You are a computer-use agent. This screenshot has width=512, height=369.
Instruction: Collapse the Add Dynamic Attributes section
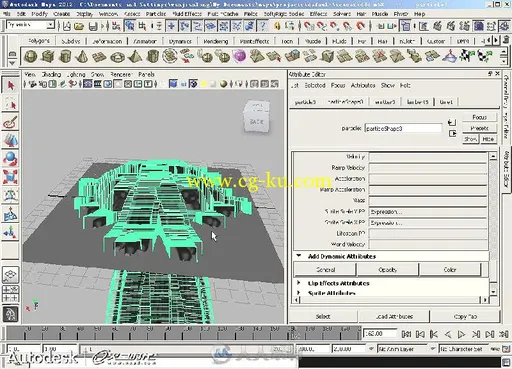pyautogui.click(x=299, y=256)
